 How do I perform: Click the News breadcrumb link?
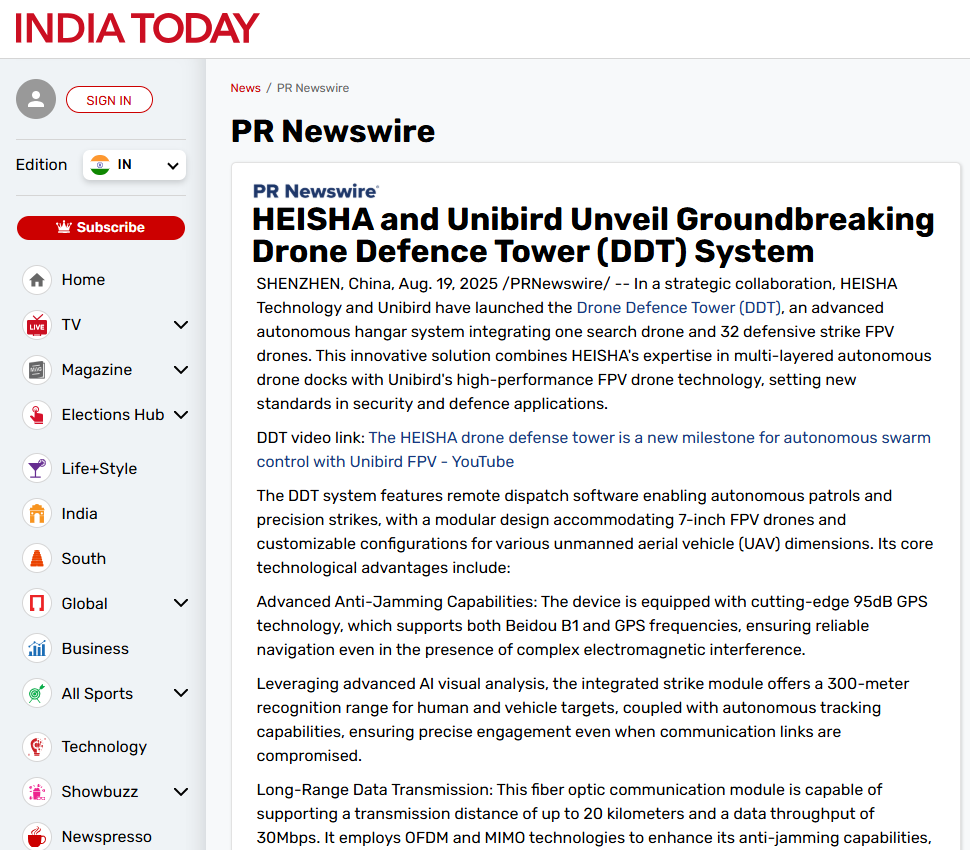pyautogui.click(x=245, y=88)
